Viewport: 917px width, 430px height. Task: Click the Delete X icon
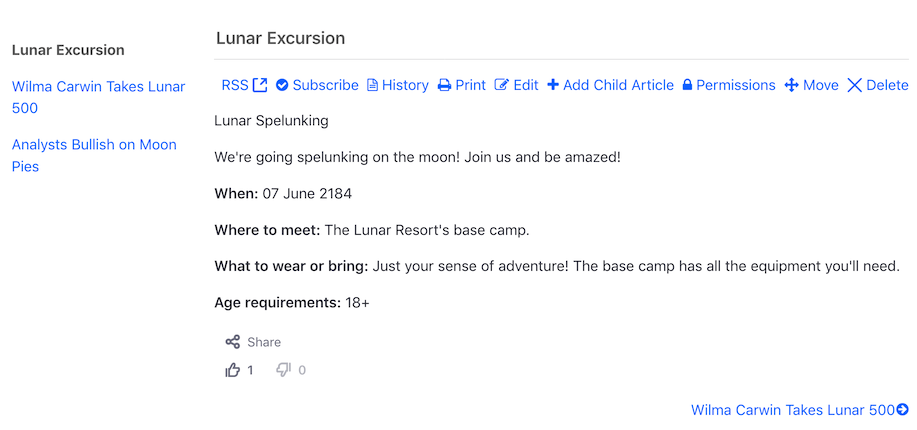point(854,85)
